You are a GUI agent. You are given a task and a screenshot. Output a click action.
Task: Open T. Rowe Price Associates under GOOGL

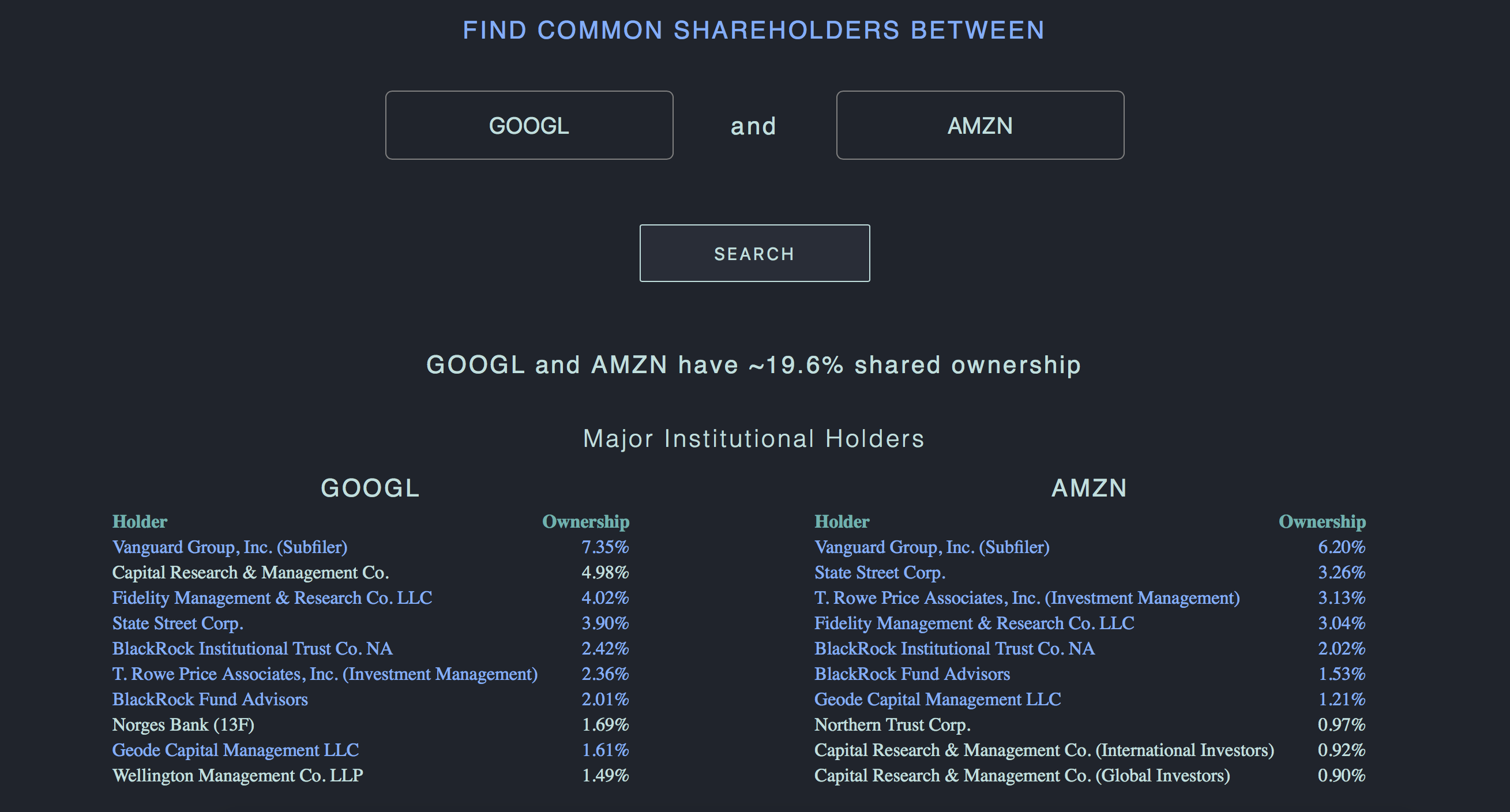coord(326,674)
